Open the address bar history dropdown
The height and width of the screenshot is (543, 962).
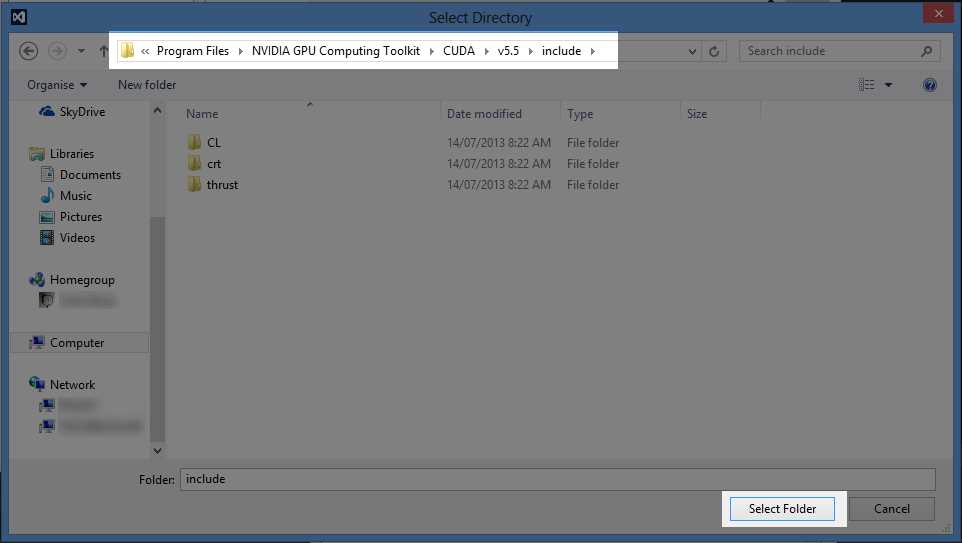point(692,52)
